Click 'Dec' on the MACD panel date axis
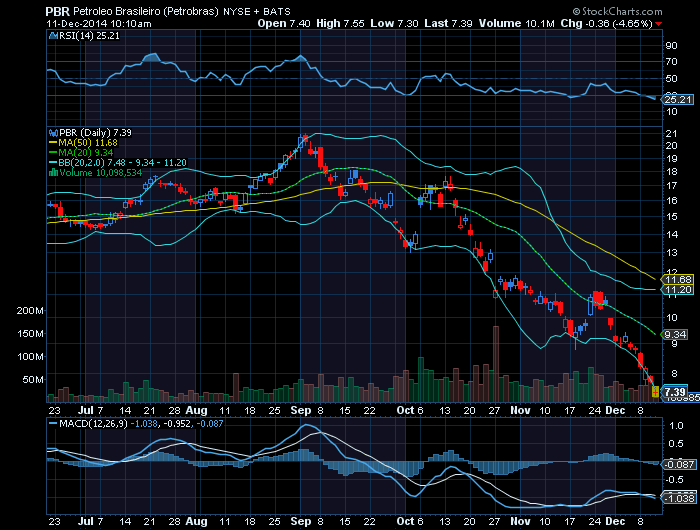This screenshot has height=530, width=700. [x=615, y=521]
